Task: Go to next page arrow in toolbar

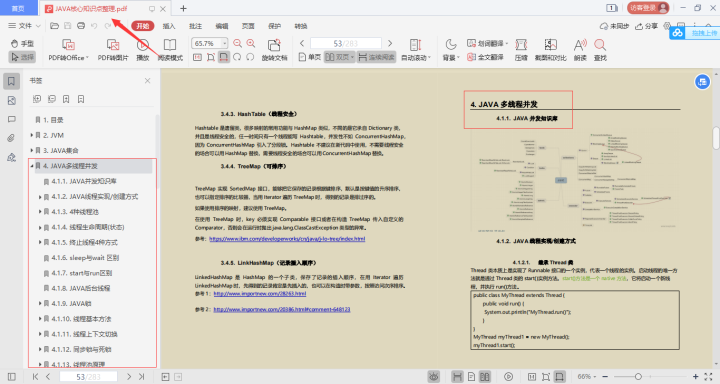Action: pos(390,43)
